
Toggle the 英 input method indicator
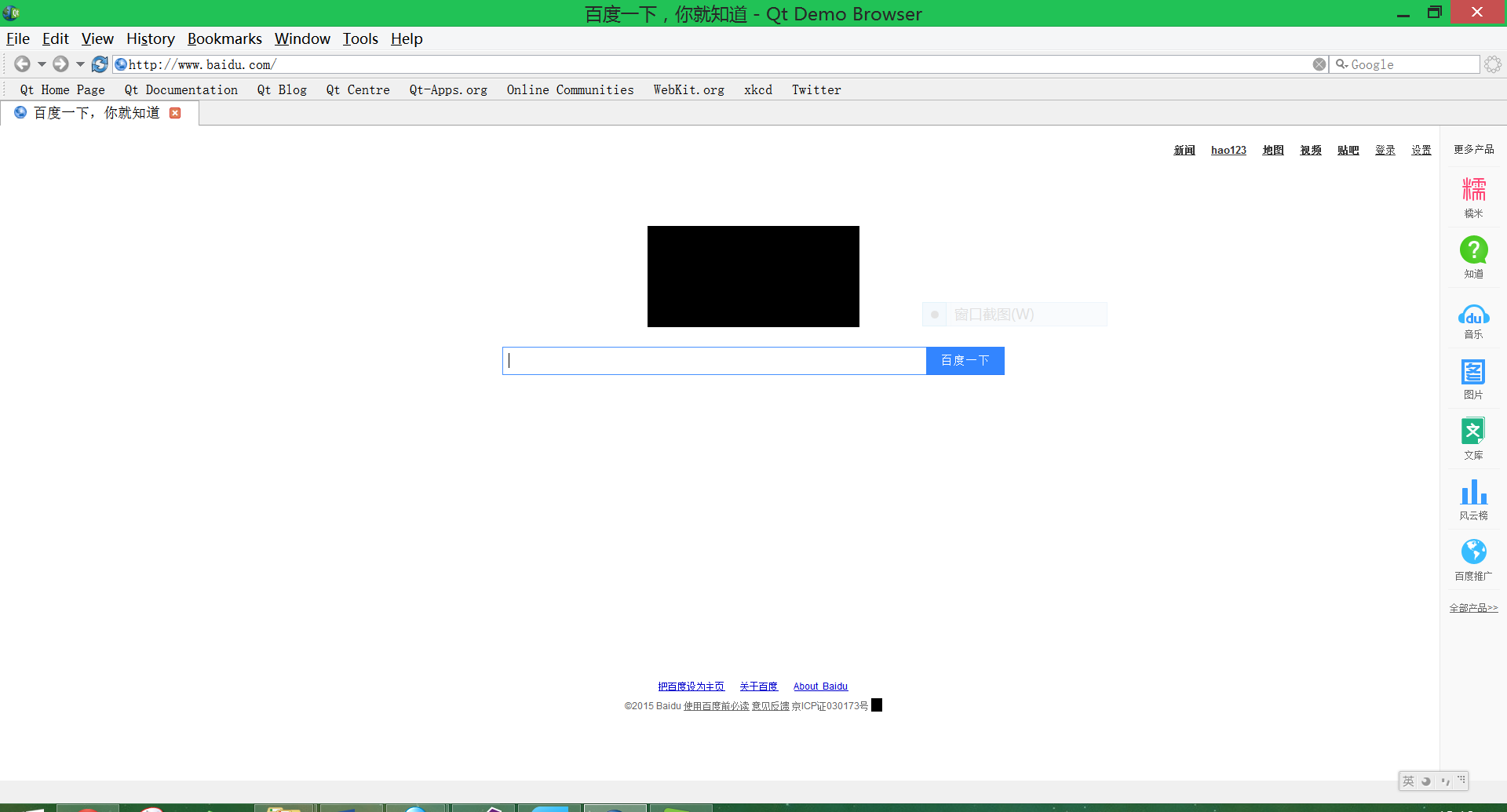click(1408, 781)
